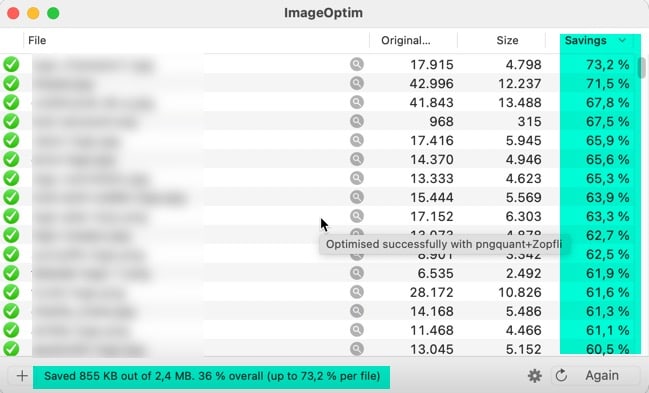Click the circular arrow refresh icon
Image resolution: width=649 pixels, height=393 pixels.
tap(561, 376)
